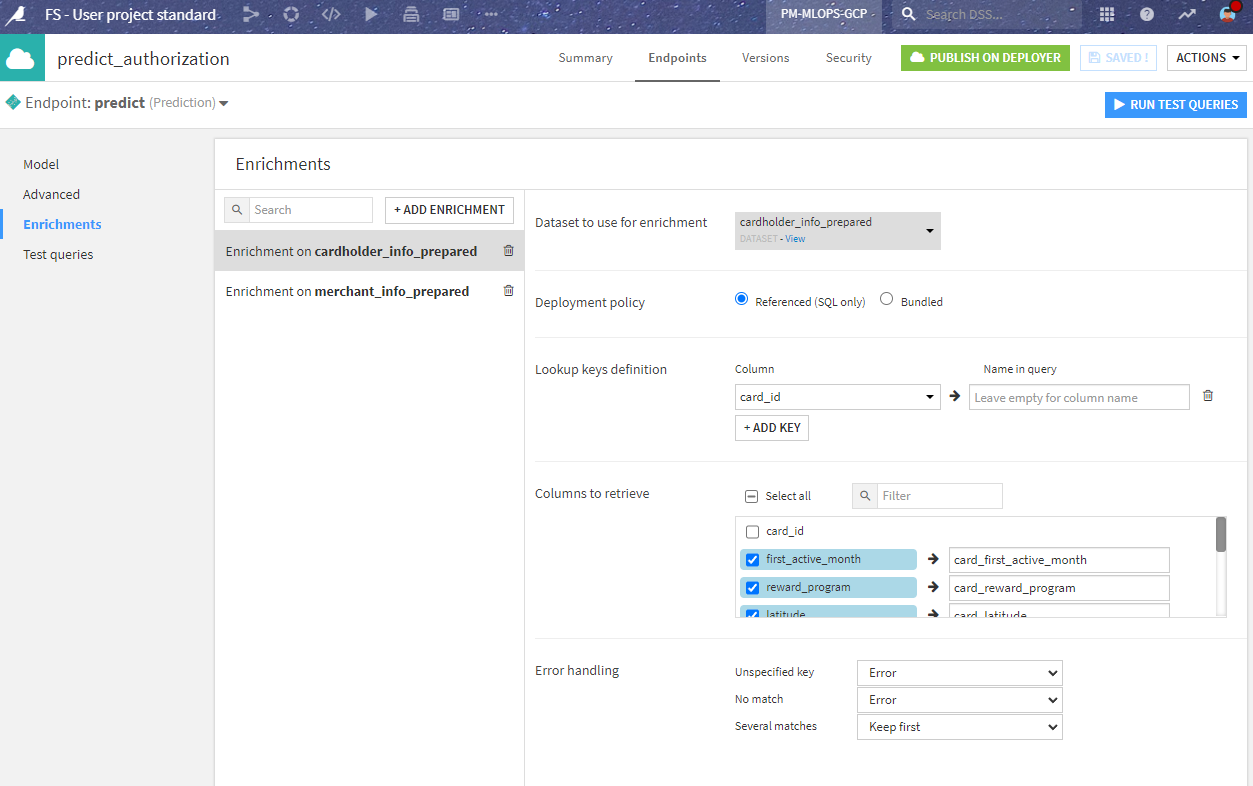This screenshot has width=1253, height=786.
Task: Open the Flow icon in the top navbar
Action: [251, 14]
